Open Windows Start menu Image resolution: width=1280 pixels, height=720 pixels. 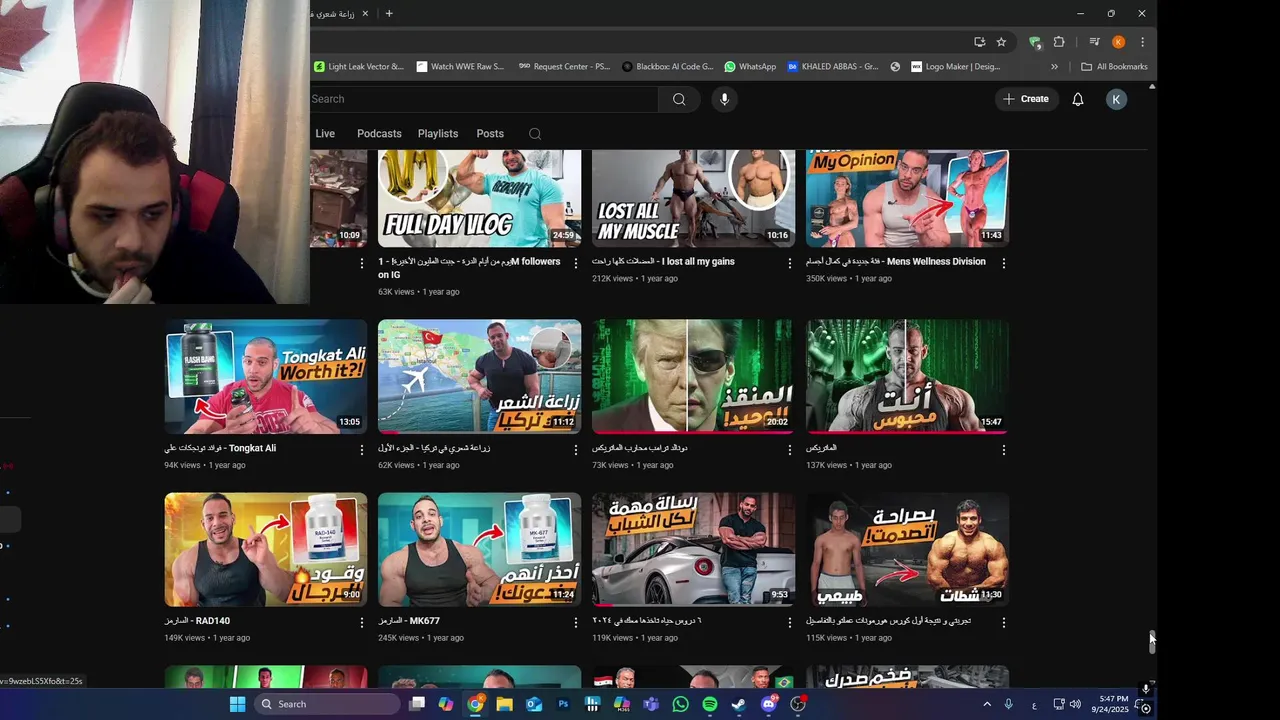[237, 704]
